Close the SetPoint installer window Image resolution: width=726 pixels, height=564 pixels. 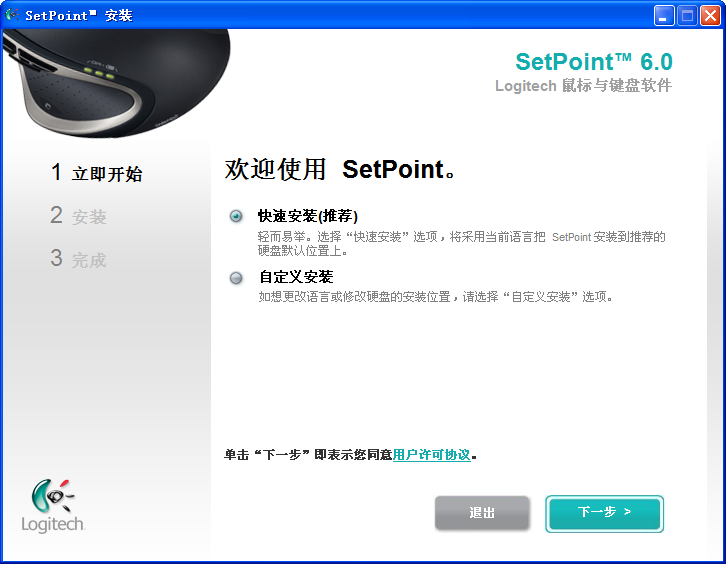tap(710, 15)
